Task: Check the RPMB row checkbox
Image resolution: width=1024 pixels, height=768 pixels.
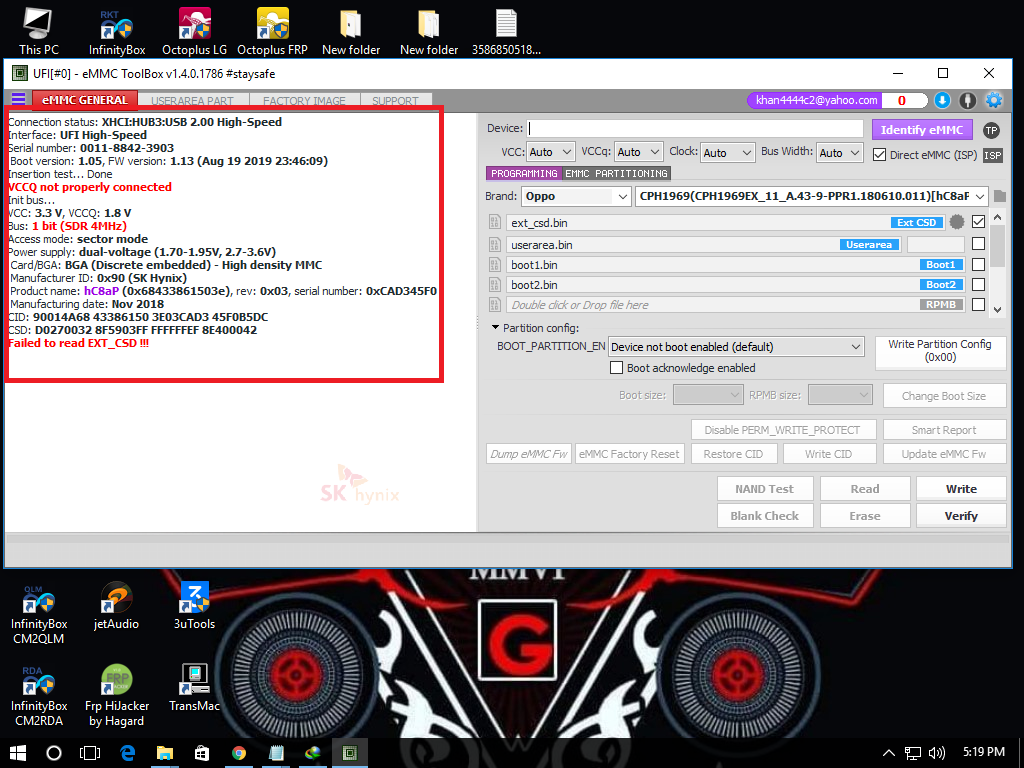Action: (978, 304)
